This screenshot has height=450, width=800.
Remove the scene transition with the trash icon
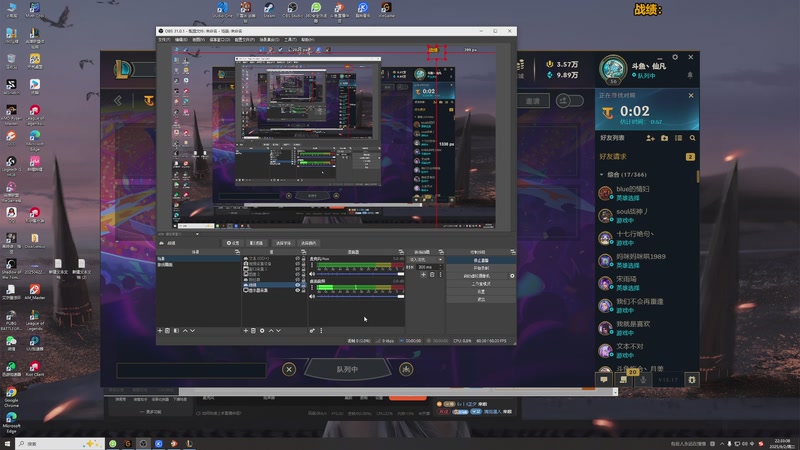432,274
